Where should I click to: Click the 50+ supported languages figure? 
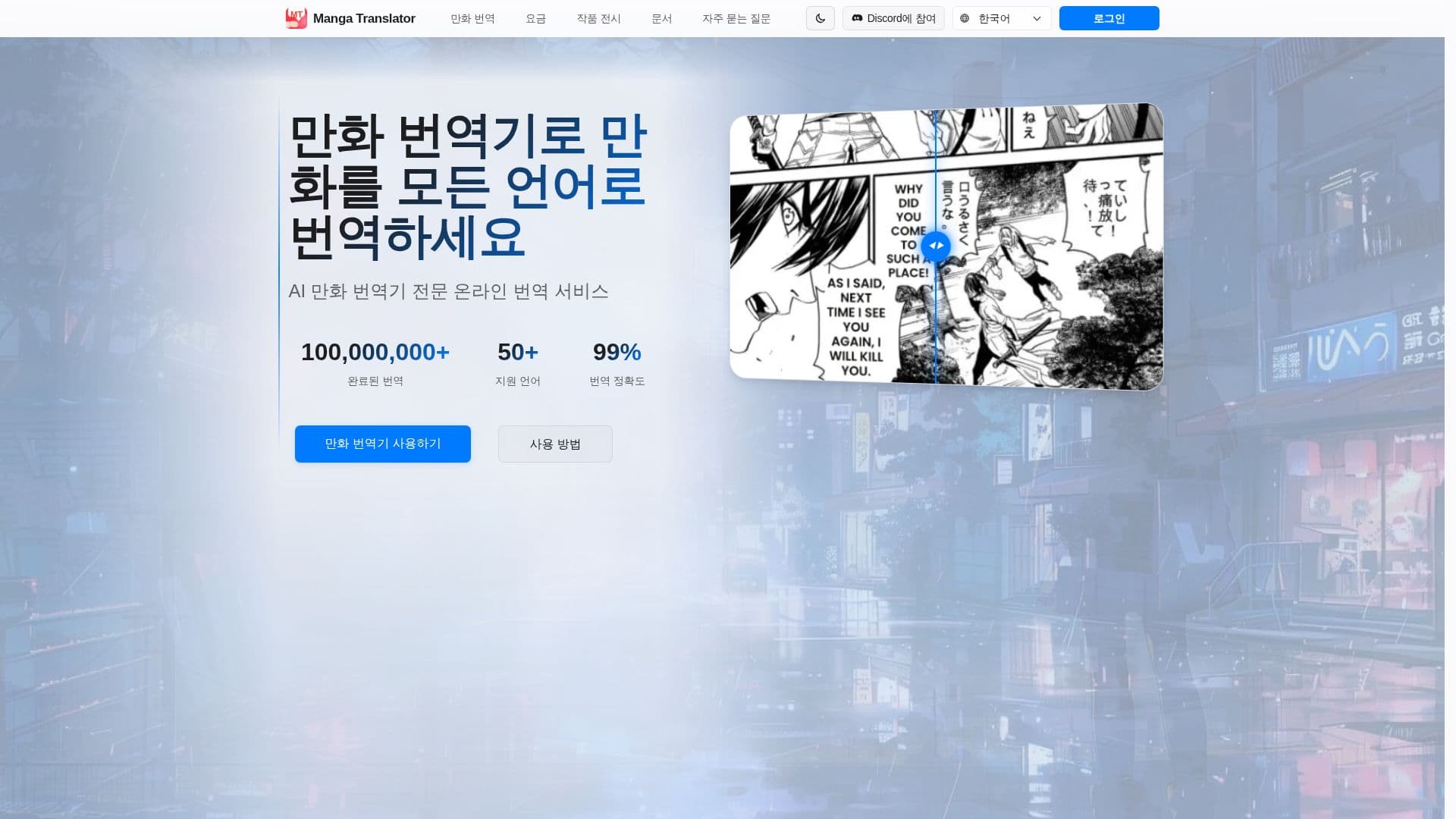pyautogui.click(x=518, y=352)
